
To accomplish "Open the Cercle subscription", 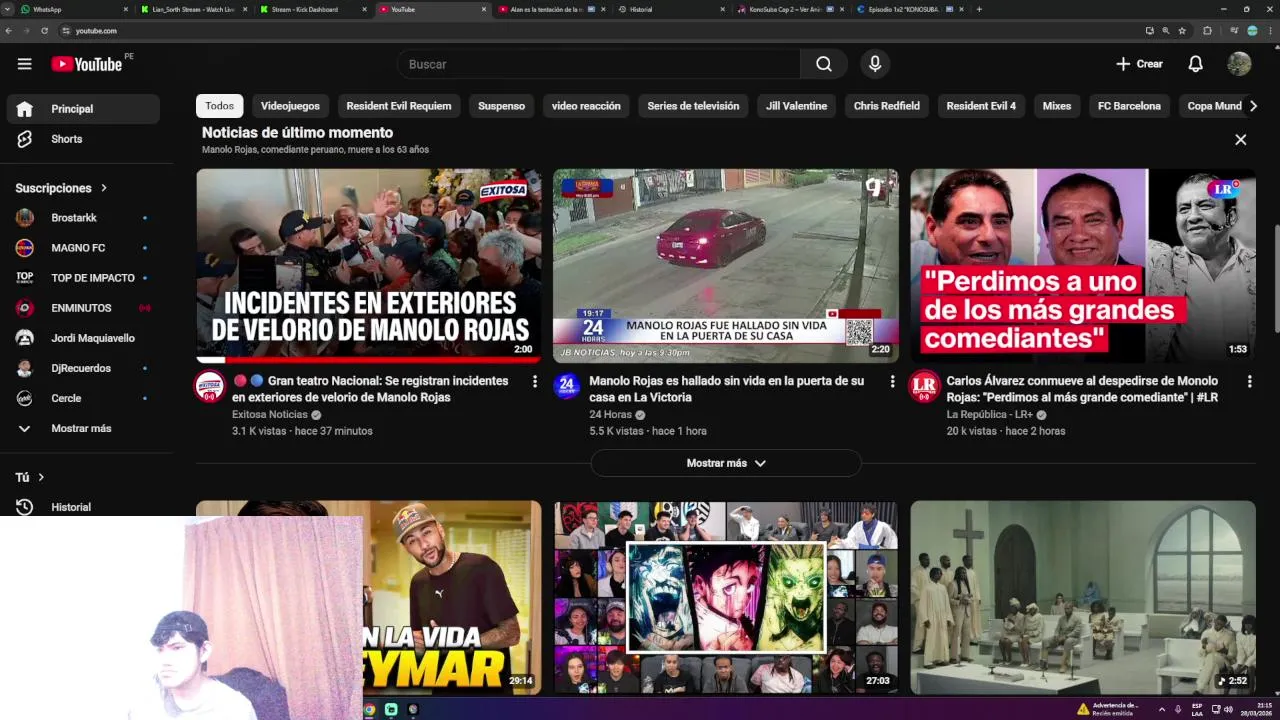I will (x=83, y=398).
